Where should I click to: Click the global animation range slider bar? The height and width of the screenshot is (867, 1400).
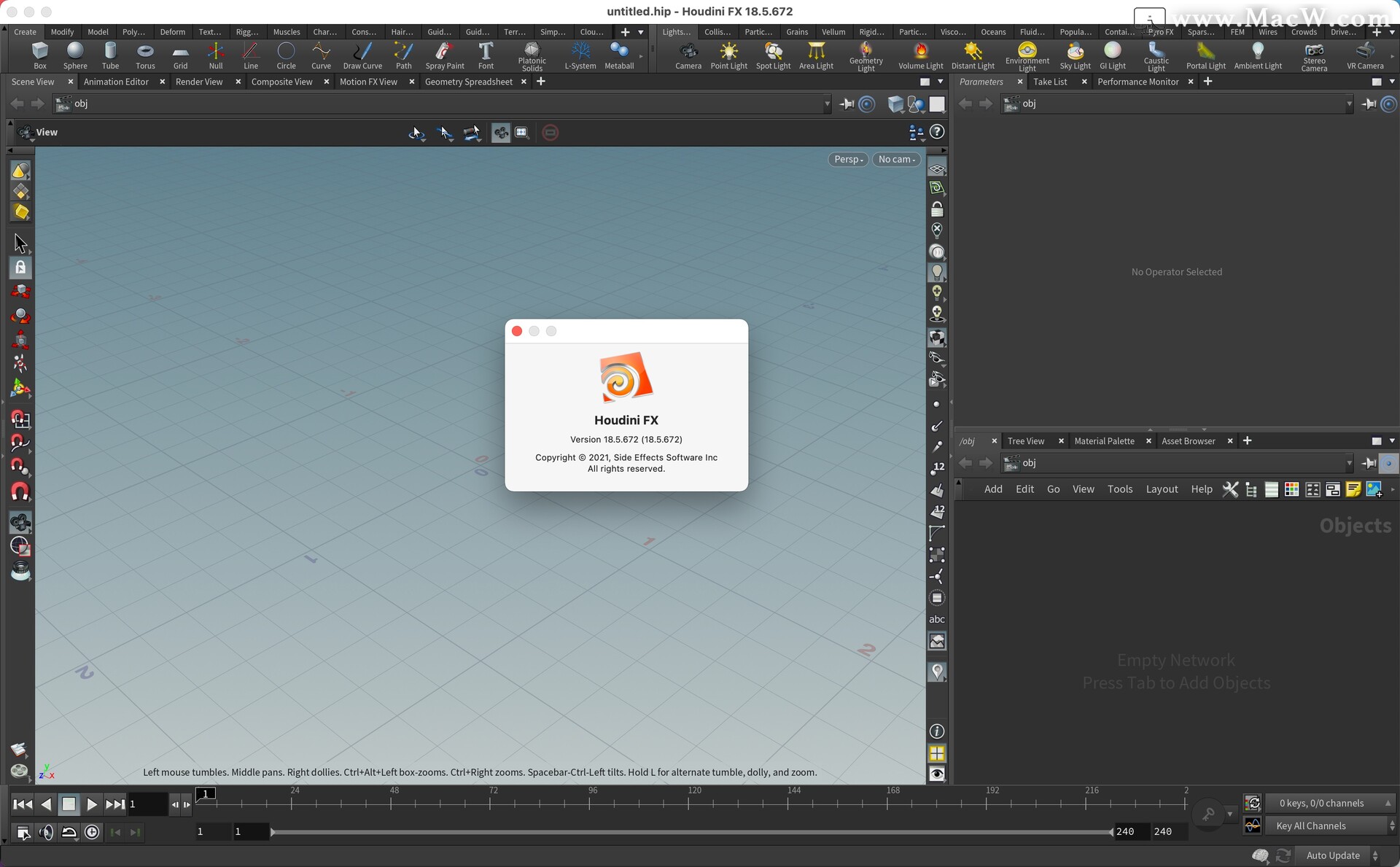pyautogui.click(x=692, y=832)
